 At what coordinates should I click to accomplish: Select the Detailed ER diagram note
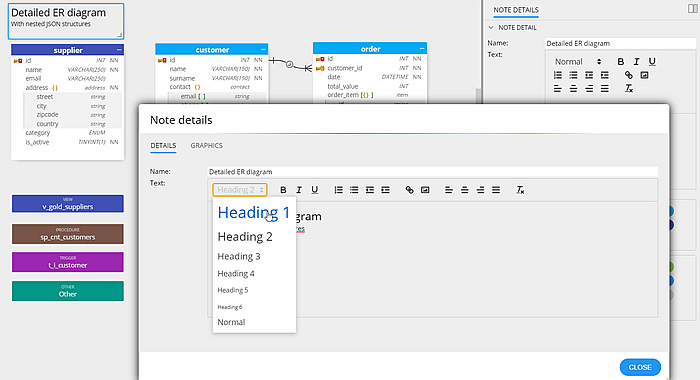coord(66,21)
